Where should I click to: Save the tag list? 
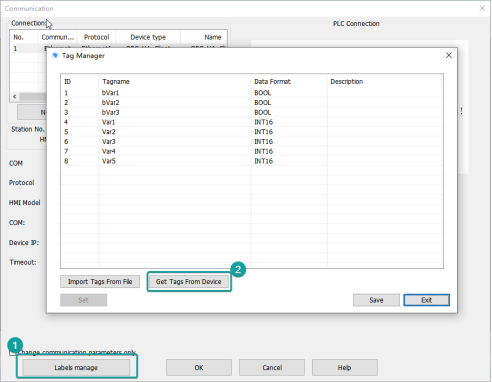coord(376,300)
